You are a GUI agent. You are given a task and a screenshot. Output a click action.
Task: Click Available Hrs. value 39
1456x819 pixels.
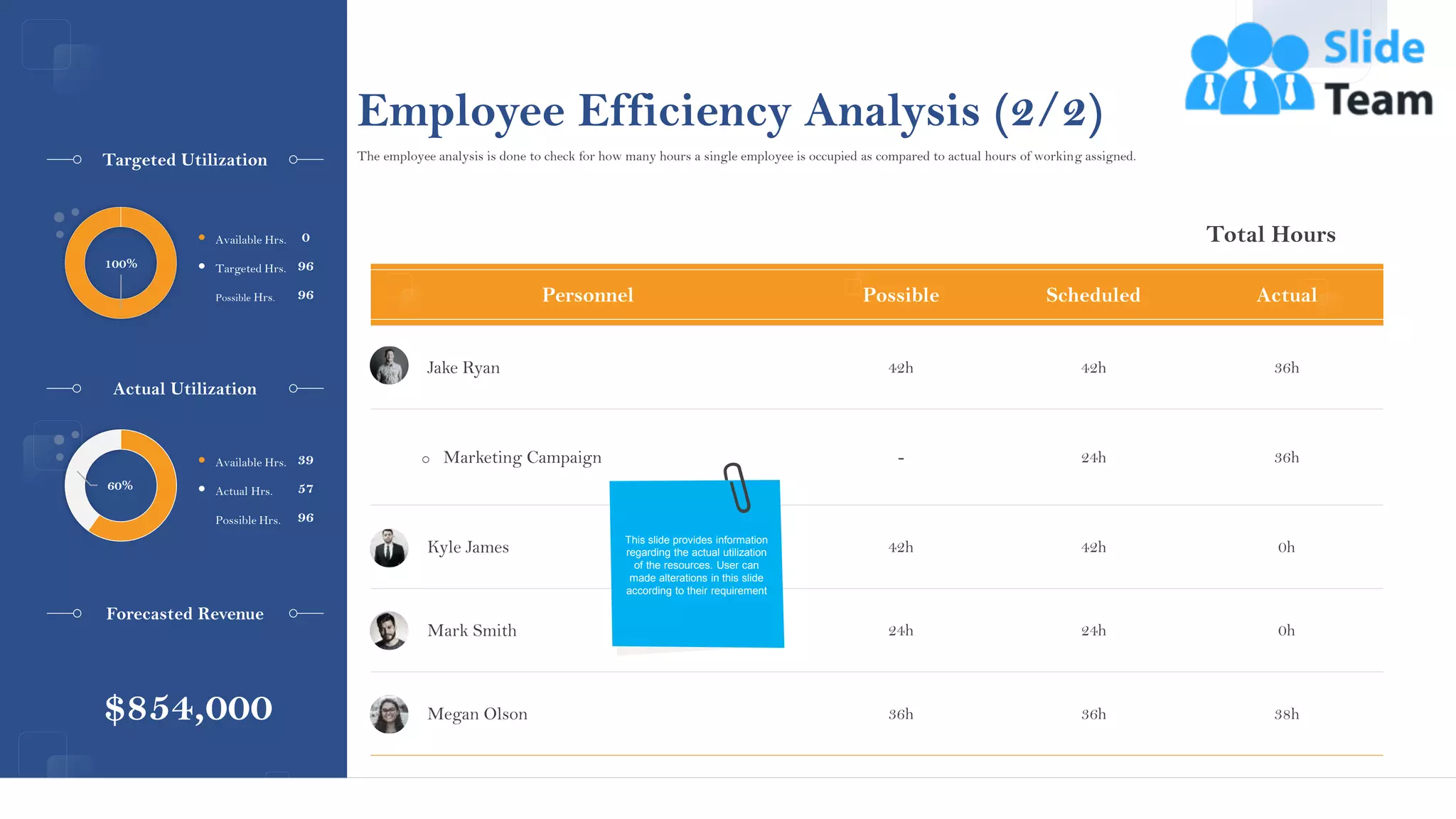coord(306,460)
